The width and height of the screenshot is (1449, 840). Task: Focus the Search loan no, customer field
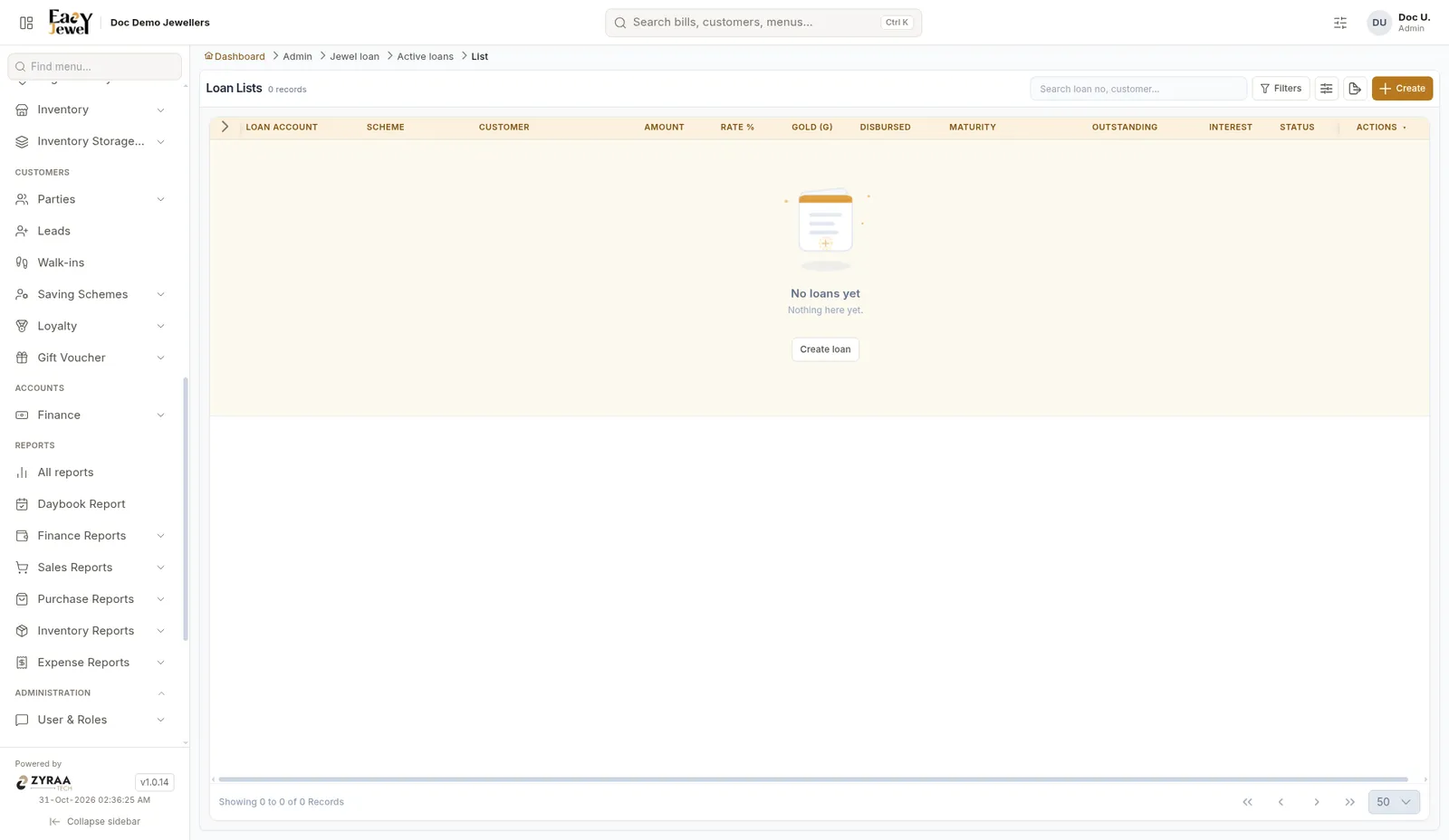tap(1138, 89)
